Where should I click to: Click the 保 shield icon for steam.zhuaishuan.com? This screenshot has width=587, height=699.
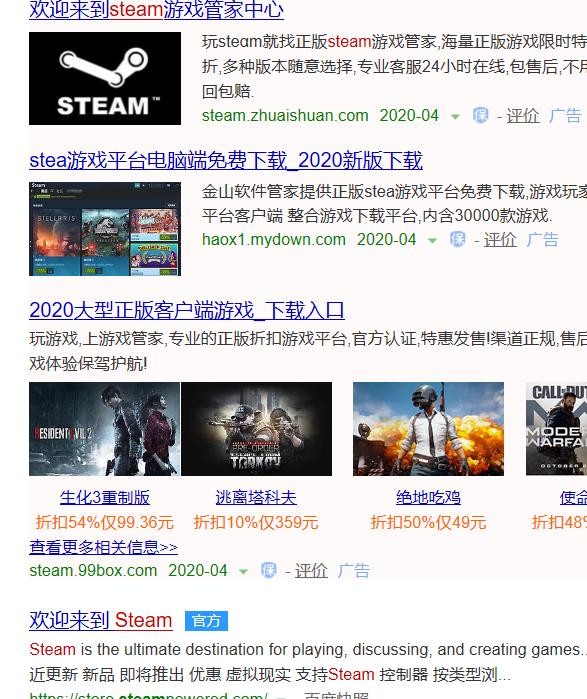[x=480, y=115]
